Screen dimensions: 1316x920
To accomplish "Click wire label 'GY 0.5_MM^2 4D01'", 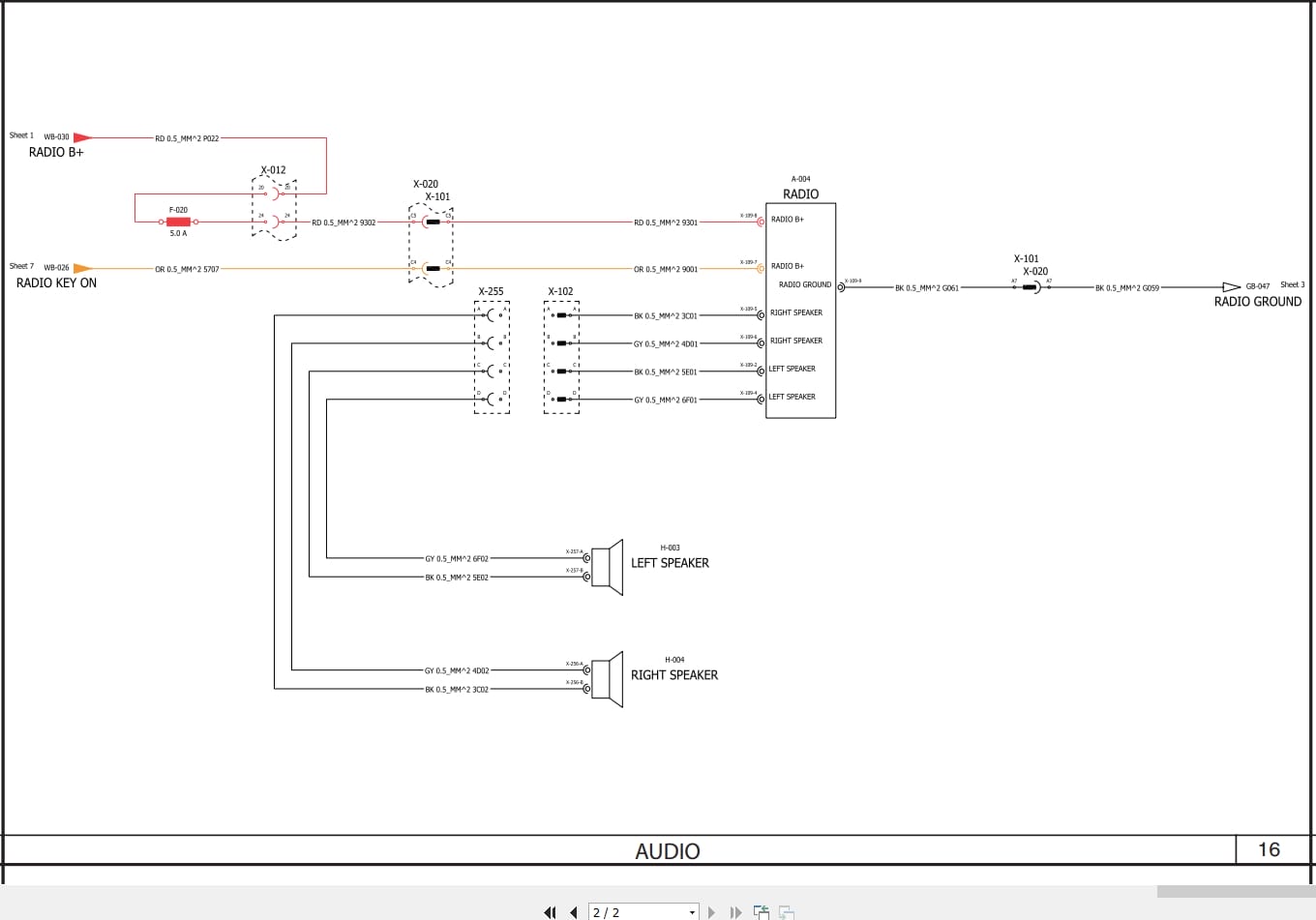I will tap(666, 344).
